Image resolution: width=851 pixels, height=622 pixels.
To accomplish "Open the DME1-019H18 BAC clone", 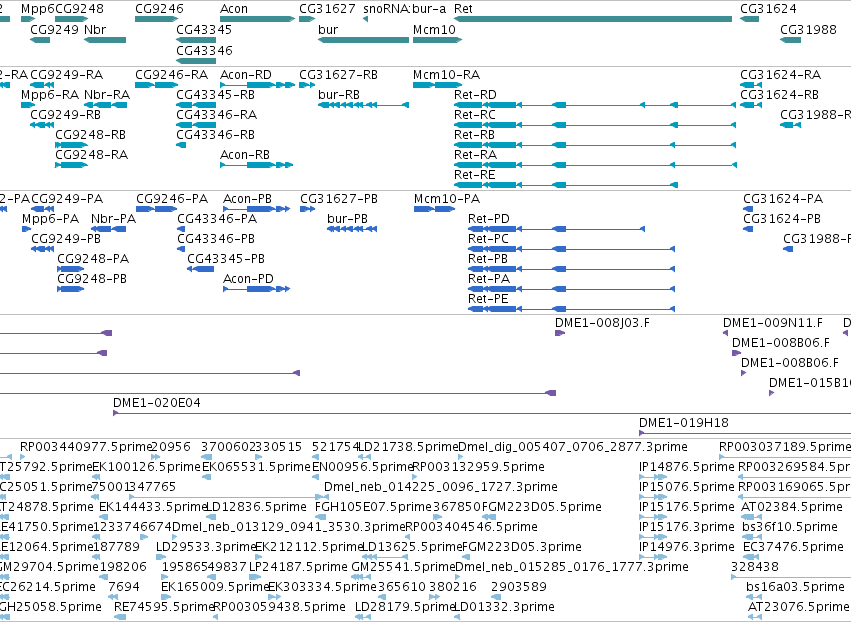I will coord(683,423).
